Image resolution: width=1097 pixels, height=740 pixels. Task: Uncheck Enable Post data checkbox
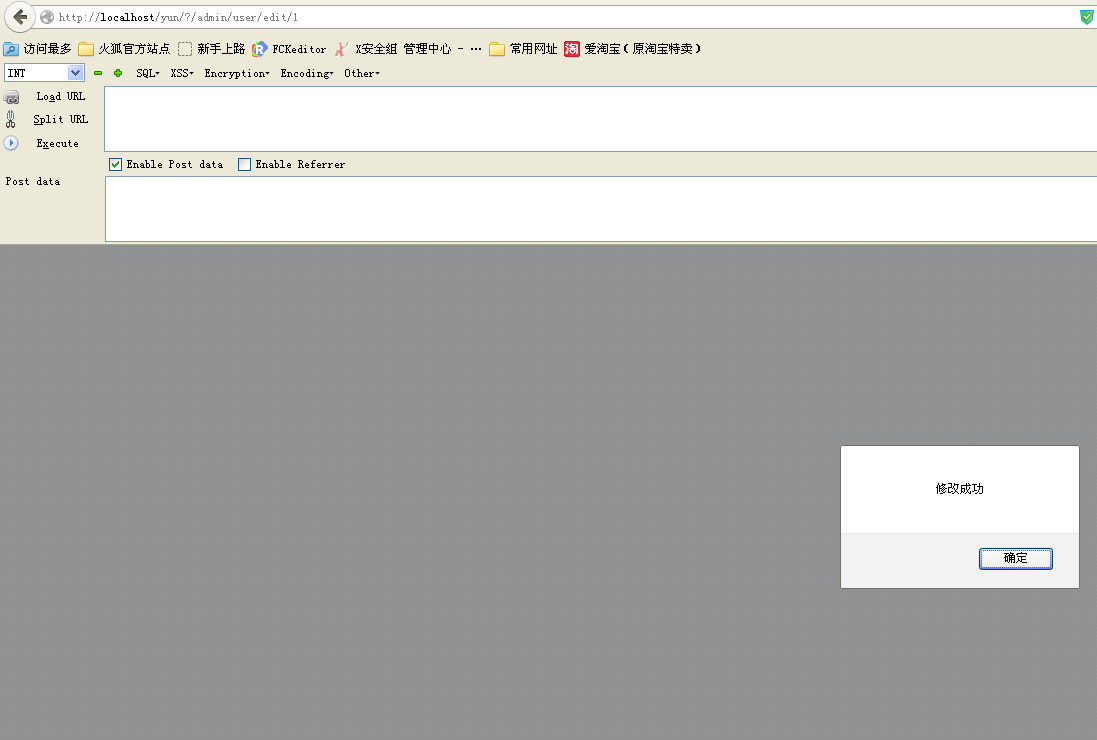pos(115,164)
